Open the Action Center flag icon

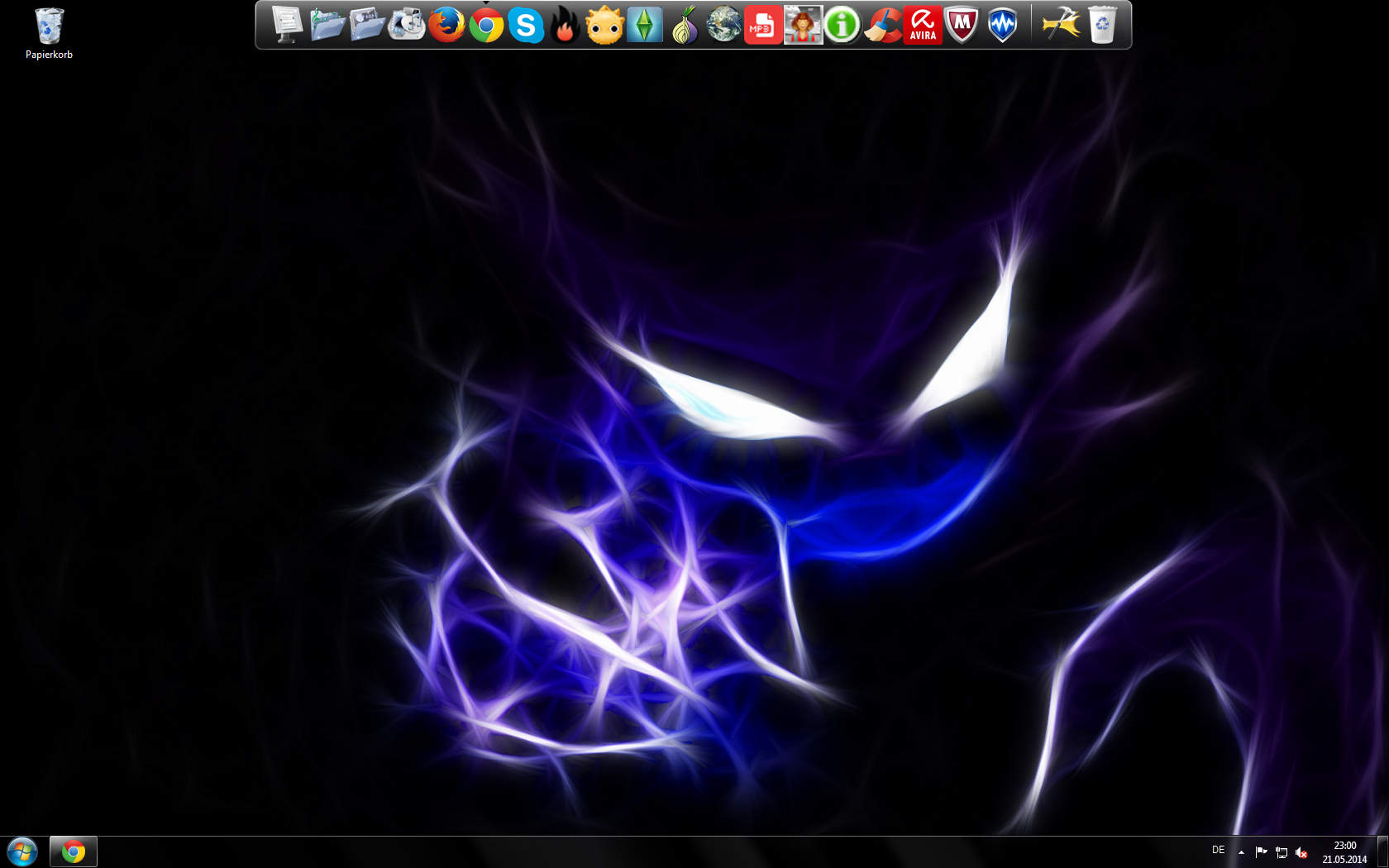[1261, 851]
